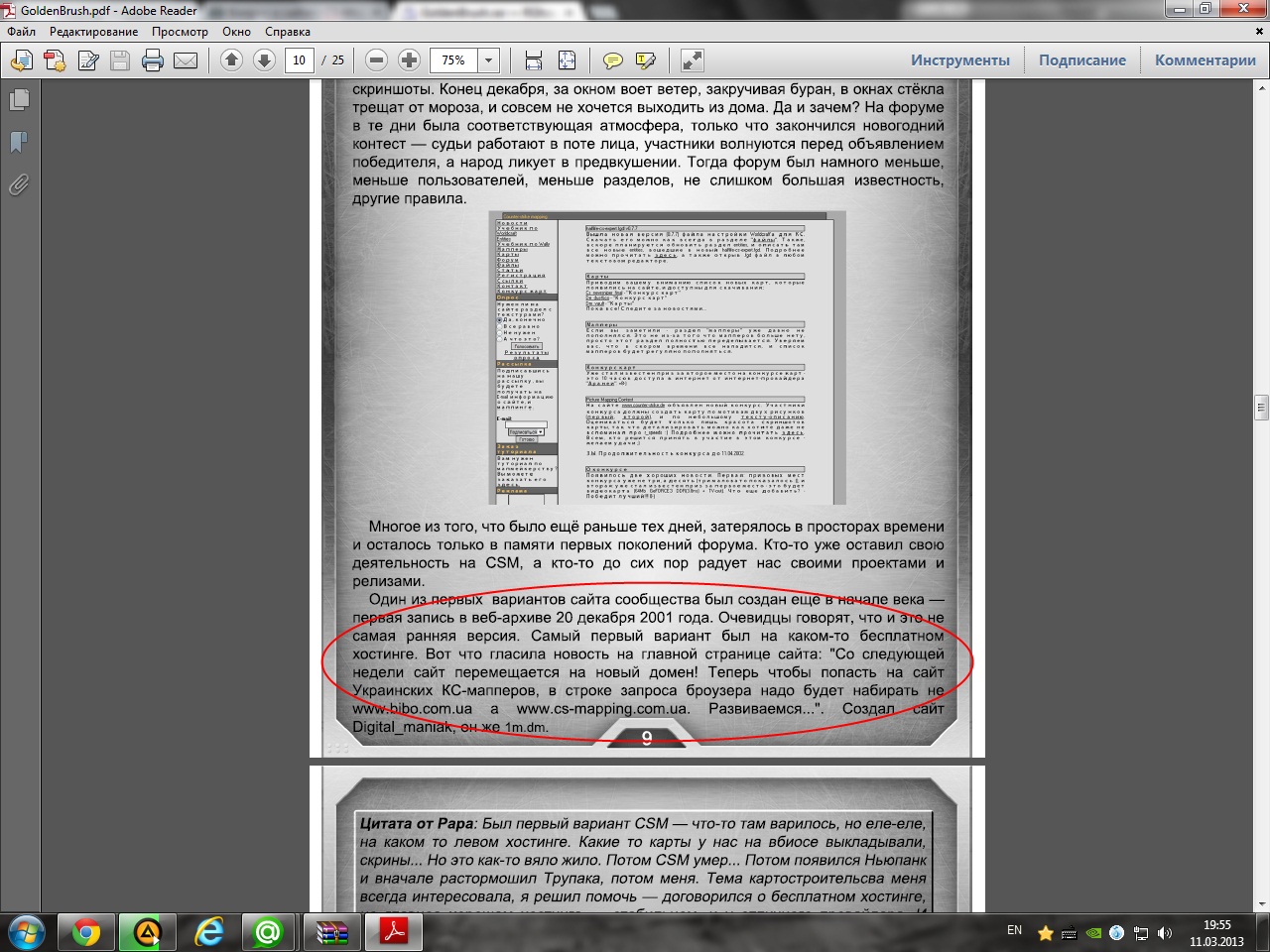Zoom out with the minus button

(x=376, y=60)
